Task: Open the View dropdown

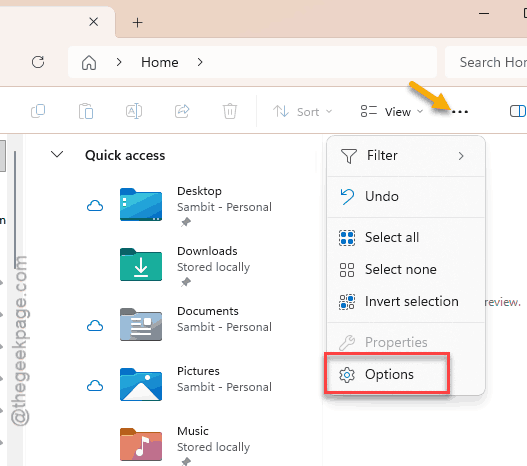Action: click(392, 112)
